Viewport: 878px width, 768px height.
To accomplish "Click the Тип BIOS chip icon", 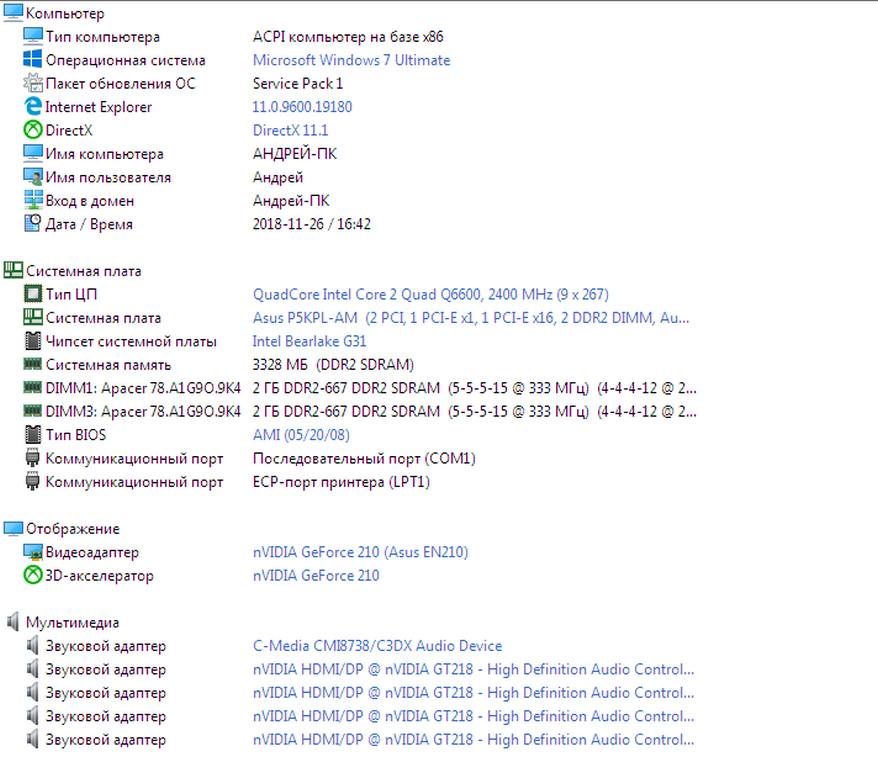I will [32, 435].
